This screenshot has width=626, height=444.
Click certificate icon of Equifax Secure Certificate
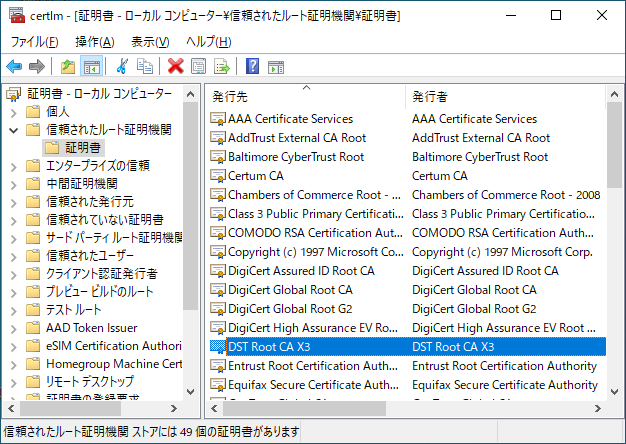[218, 385]
